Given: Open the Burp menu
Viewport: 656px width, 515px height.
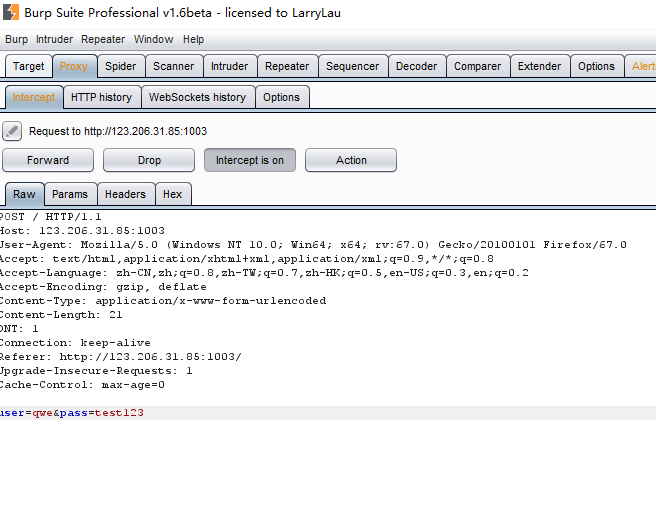Looking at the screenshot, I should click(x=16, y=39).
